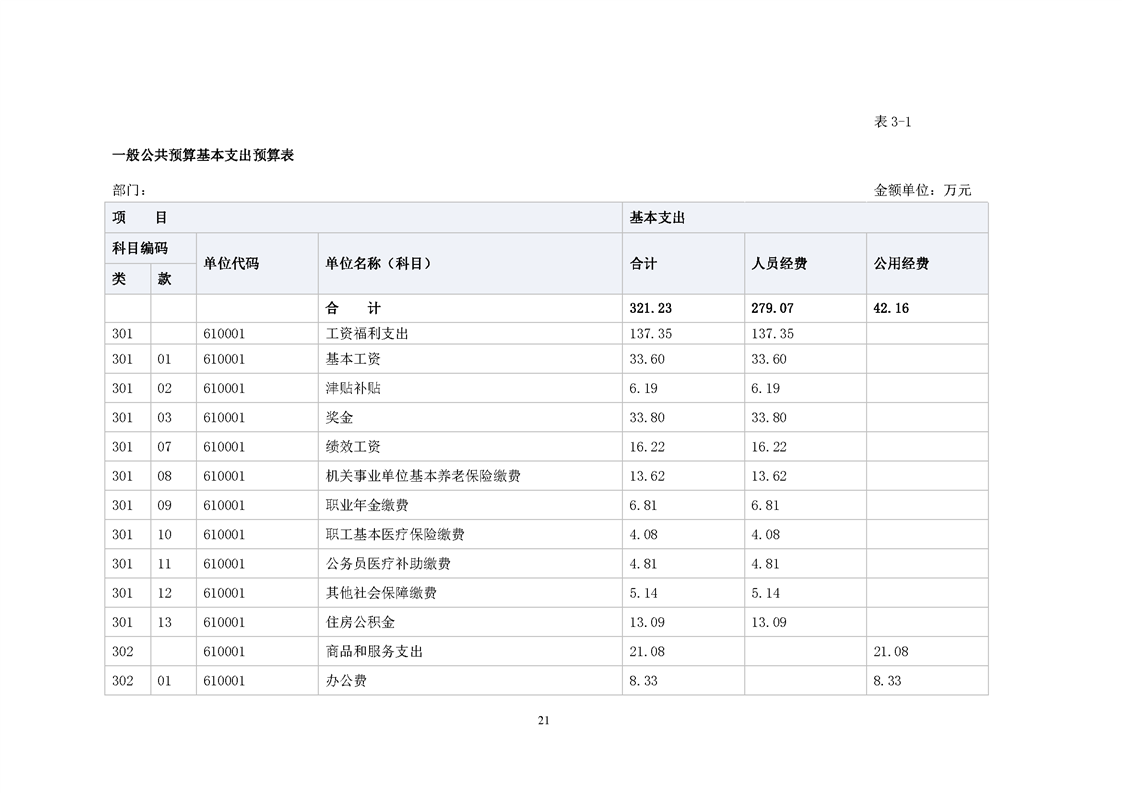1122x793 pixels.
Task: Click 人员经费 value 33.60 for 基本工资
Action: pyautogui.click(x=769, y=359)
